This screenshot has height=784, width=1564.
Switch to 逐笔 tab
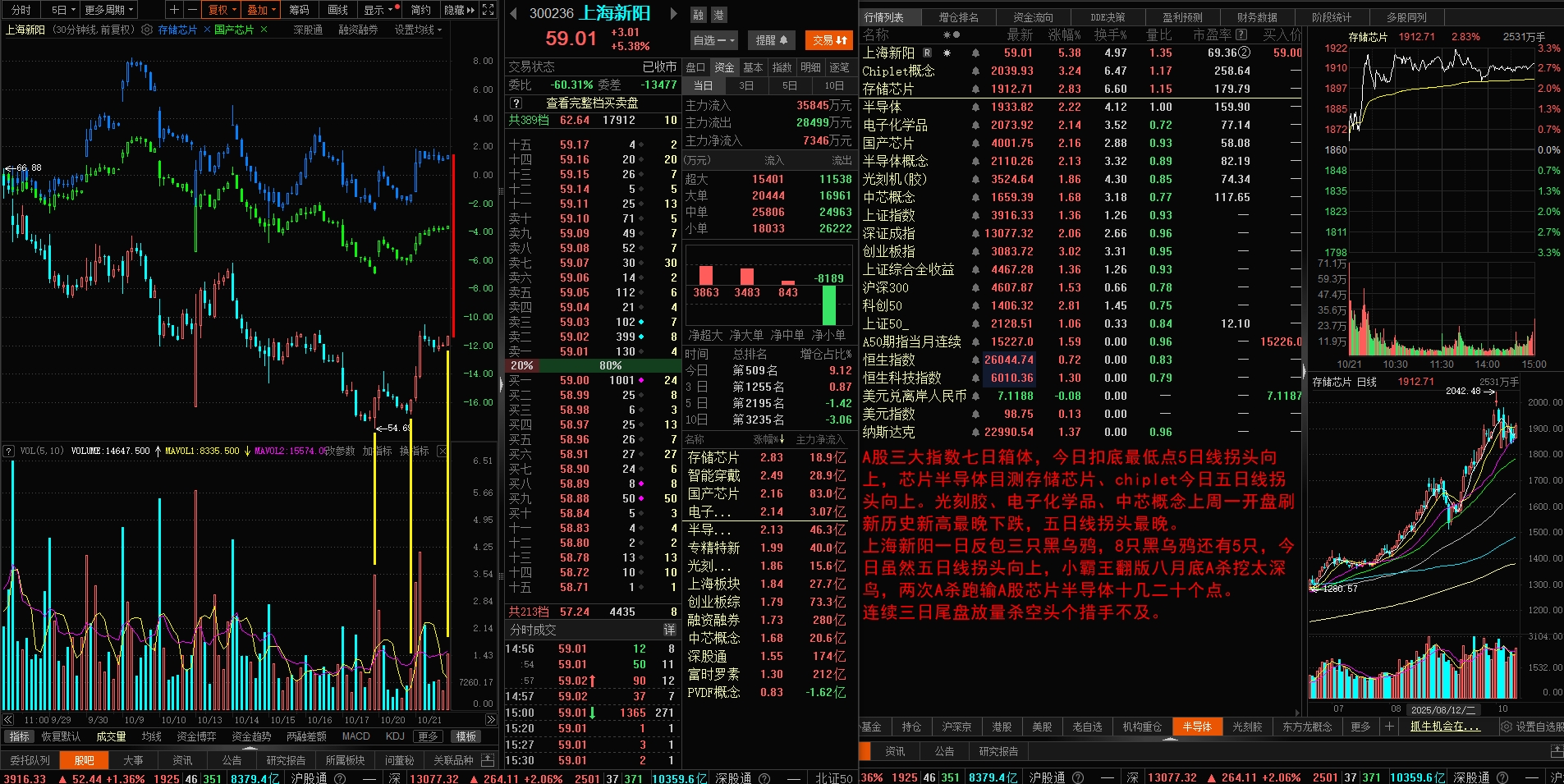click(x=839, y=67)
